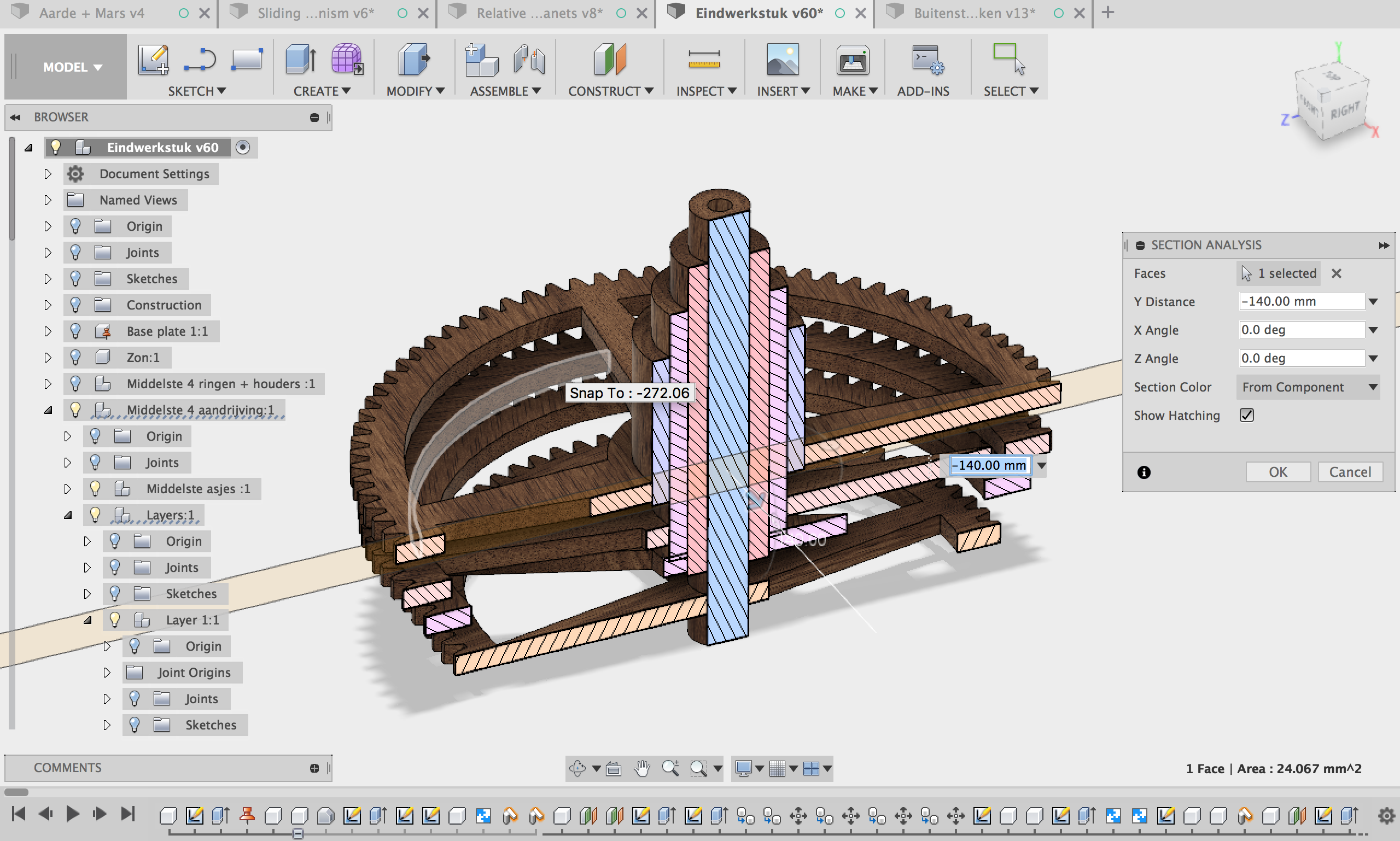Collapse the Middelste 4 aandrijving:1 node
This screenshot has height=841, width=1400.
(48, 410)
